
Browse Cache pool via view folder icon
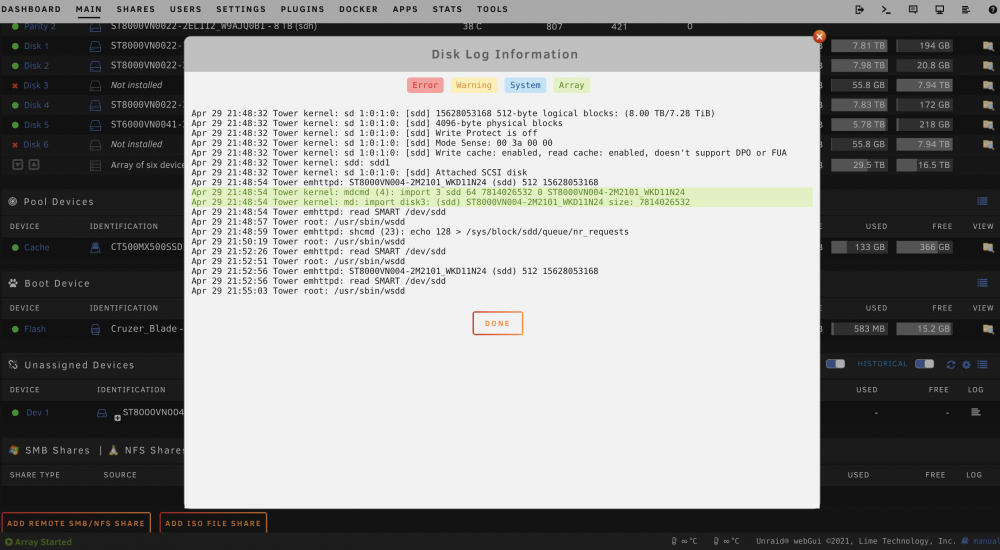click(988, 248)
